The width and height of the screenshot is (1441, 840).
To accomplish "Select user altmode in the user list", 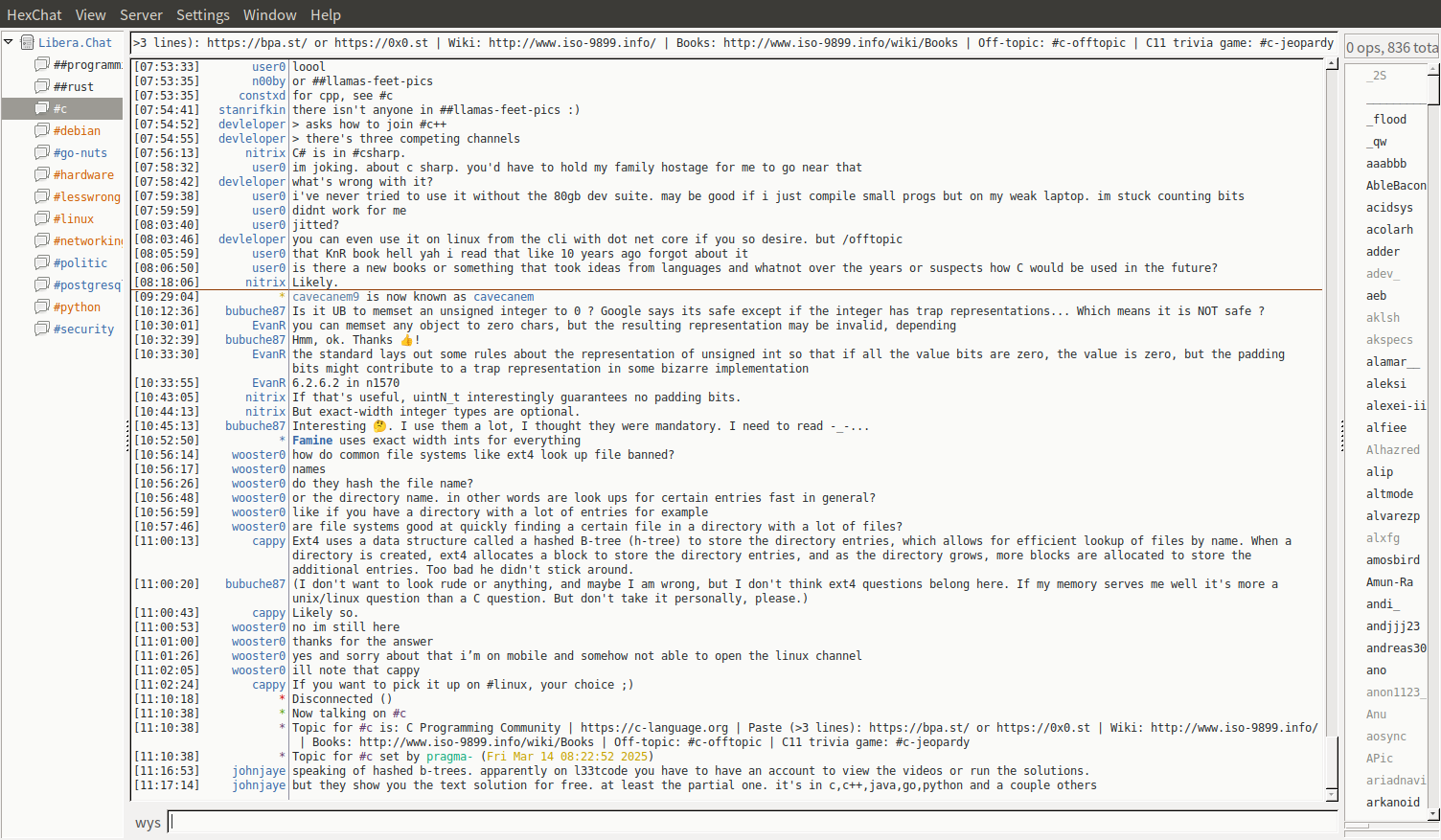I will [x=1389, y=494].
